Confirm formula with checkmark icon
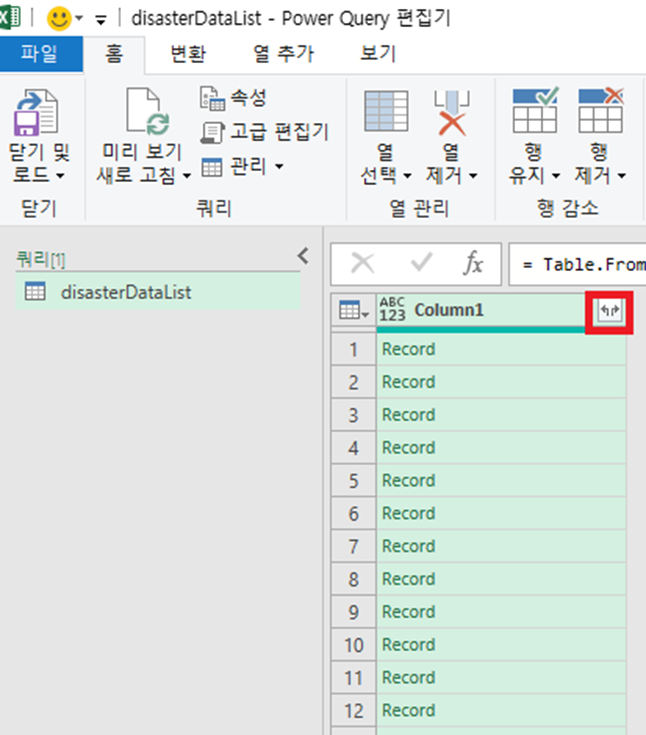 421,262
